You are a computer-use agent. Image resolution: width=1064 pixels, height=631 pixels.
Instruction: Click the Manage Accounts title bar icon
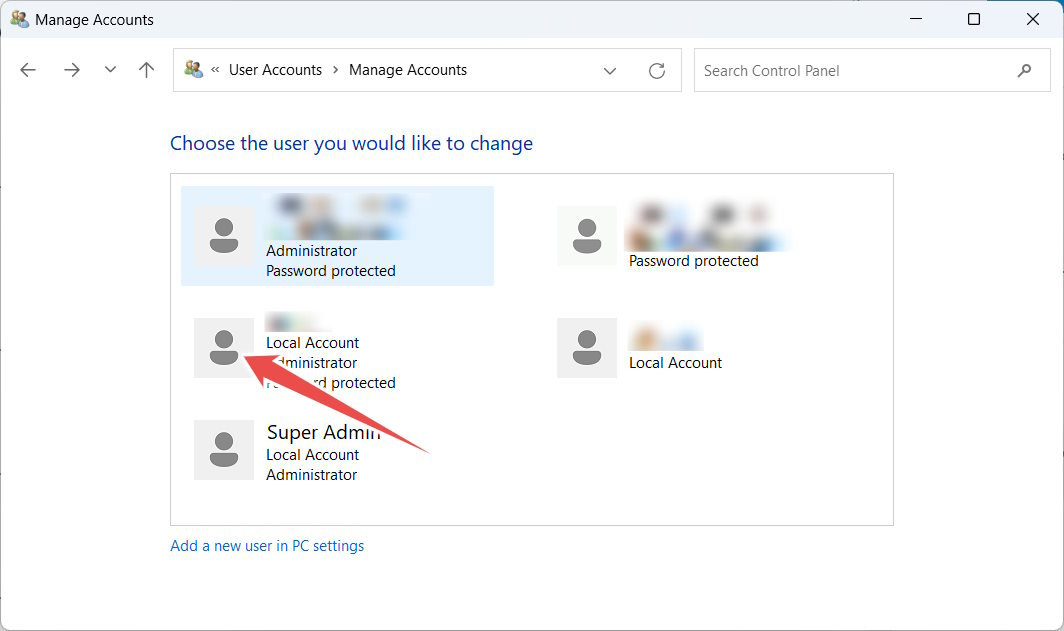[18, 19]
